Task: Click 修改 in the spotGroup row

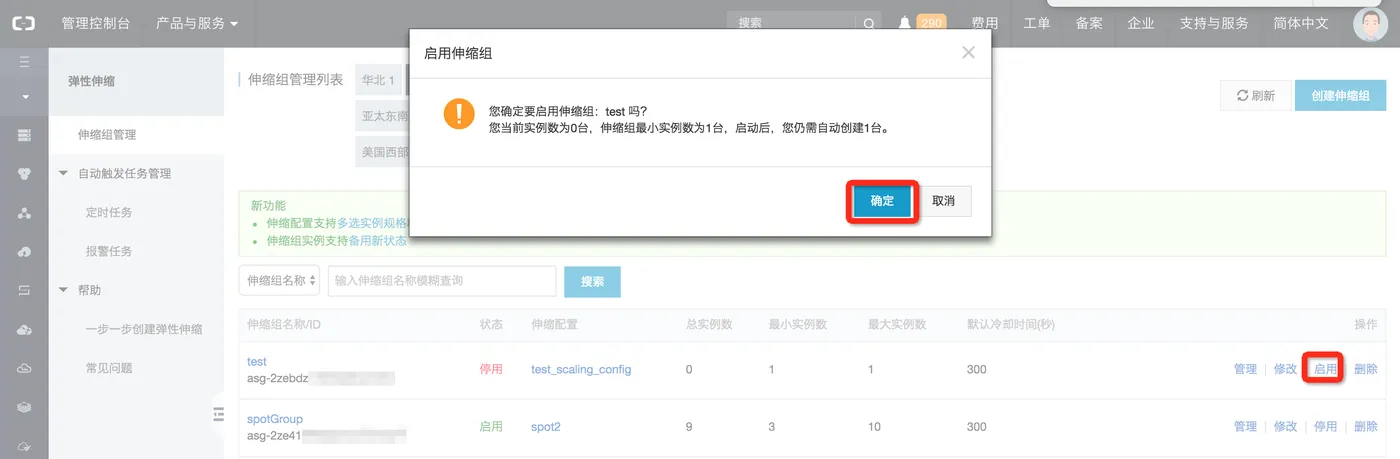Action: click(x=1285, y=426)
